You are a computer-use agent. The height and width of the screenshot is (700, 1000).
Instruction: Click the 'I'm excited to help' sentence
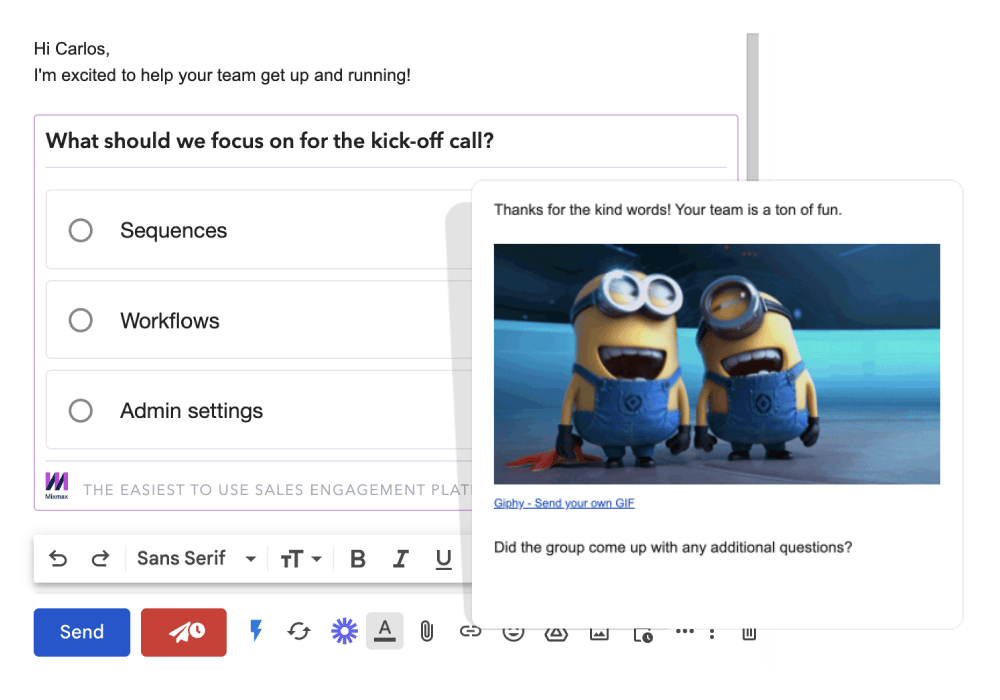click(222, 75)
